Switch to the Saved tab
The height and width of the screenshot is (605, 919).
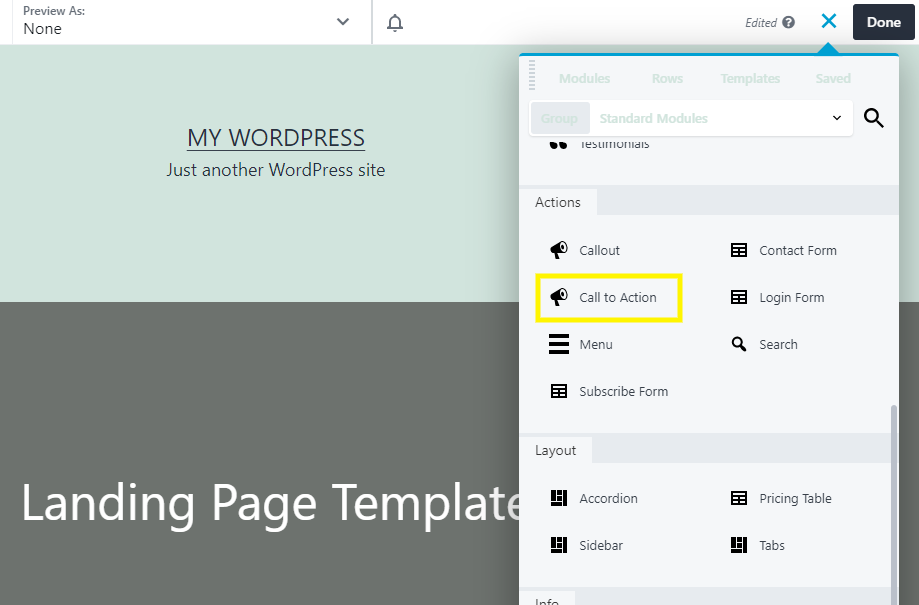click(x=833, y=78)
